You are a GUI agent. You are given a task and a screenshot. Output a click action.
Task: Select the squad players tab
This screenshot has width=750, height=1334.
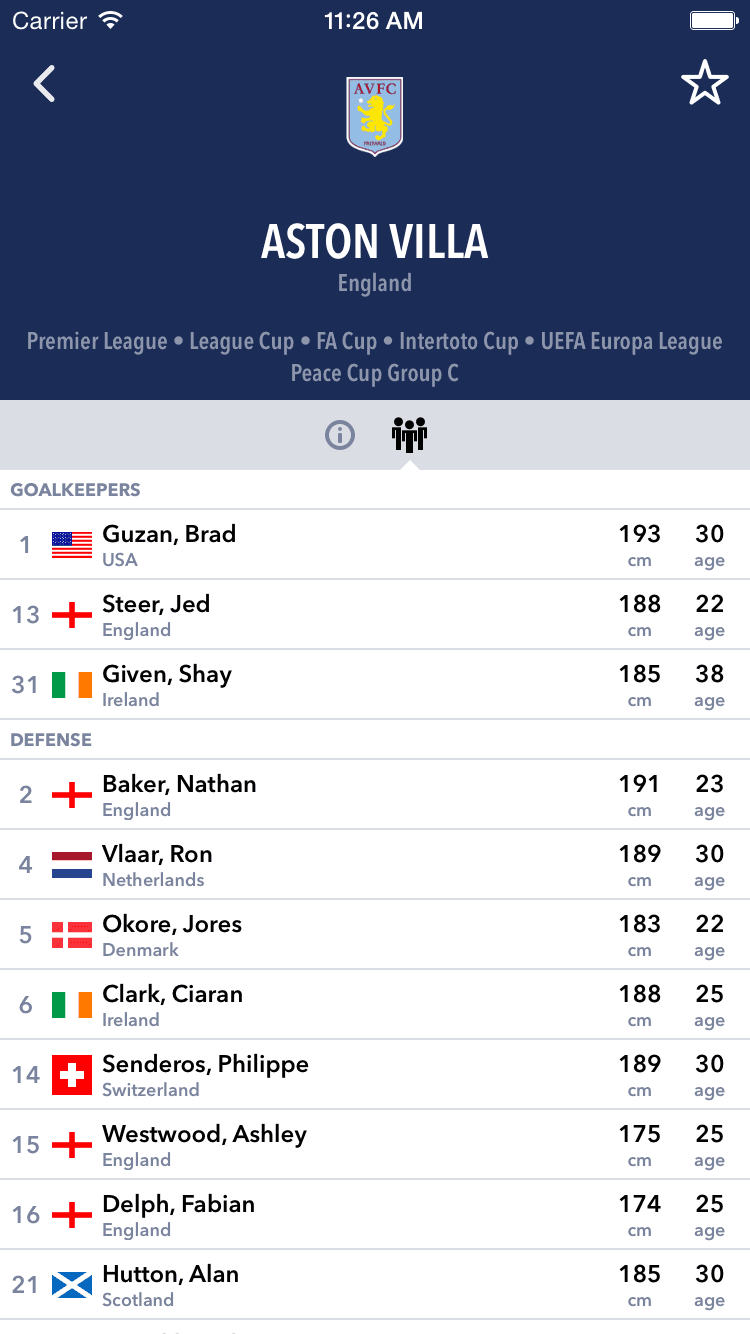[x=409, y=435]
